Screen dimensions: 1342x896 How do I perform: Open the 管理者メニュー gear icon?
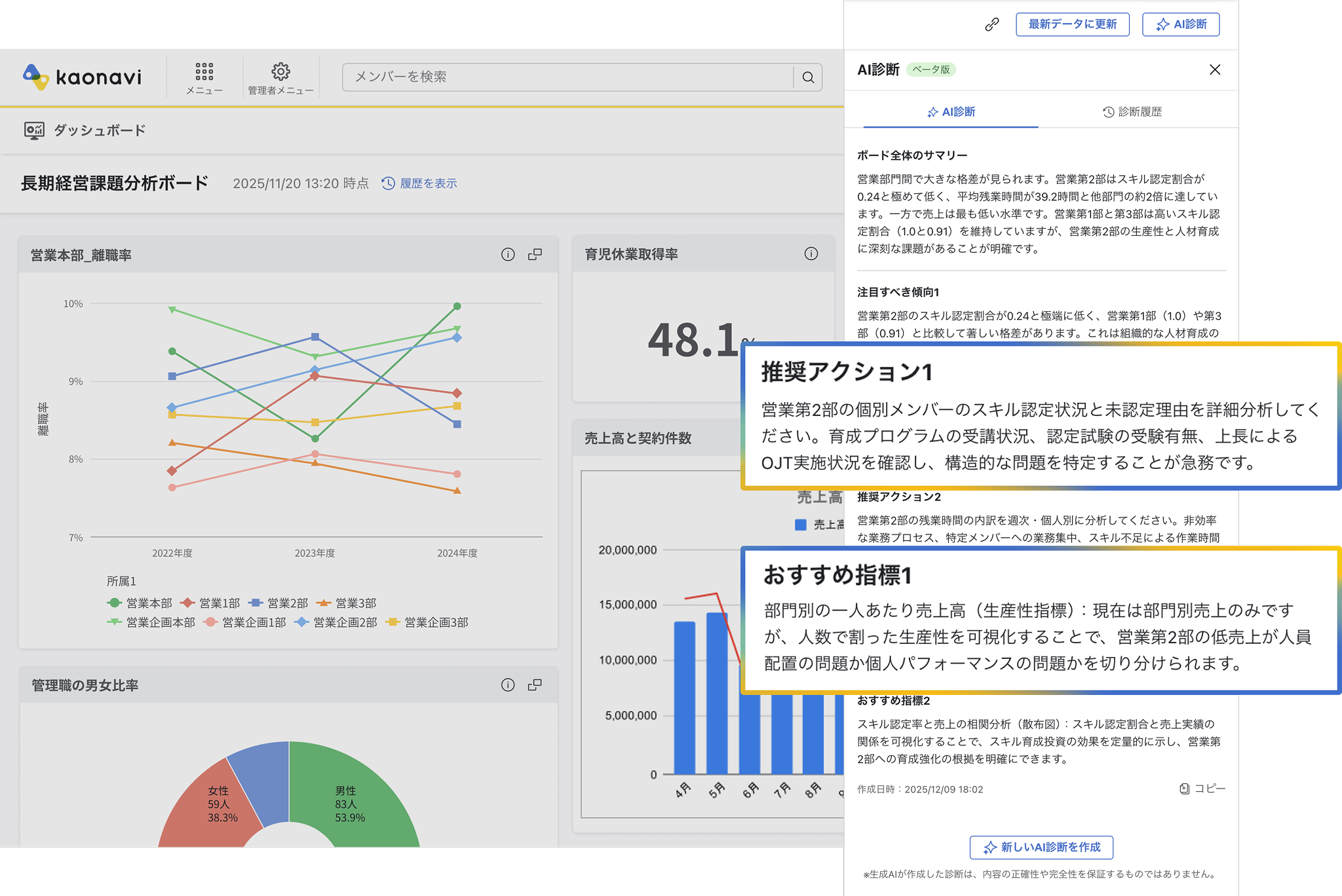click(280, 72)
